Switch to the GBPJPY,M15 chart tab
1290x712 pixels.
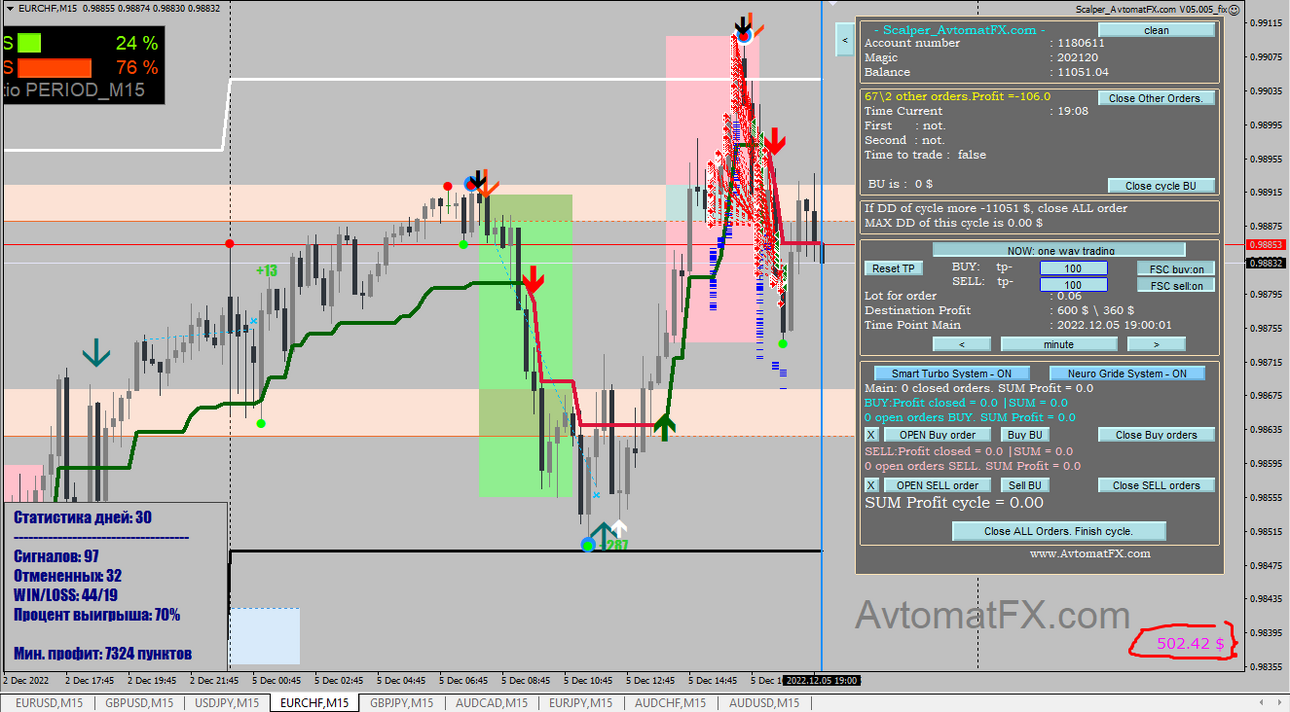point(404,703)
